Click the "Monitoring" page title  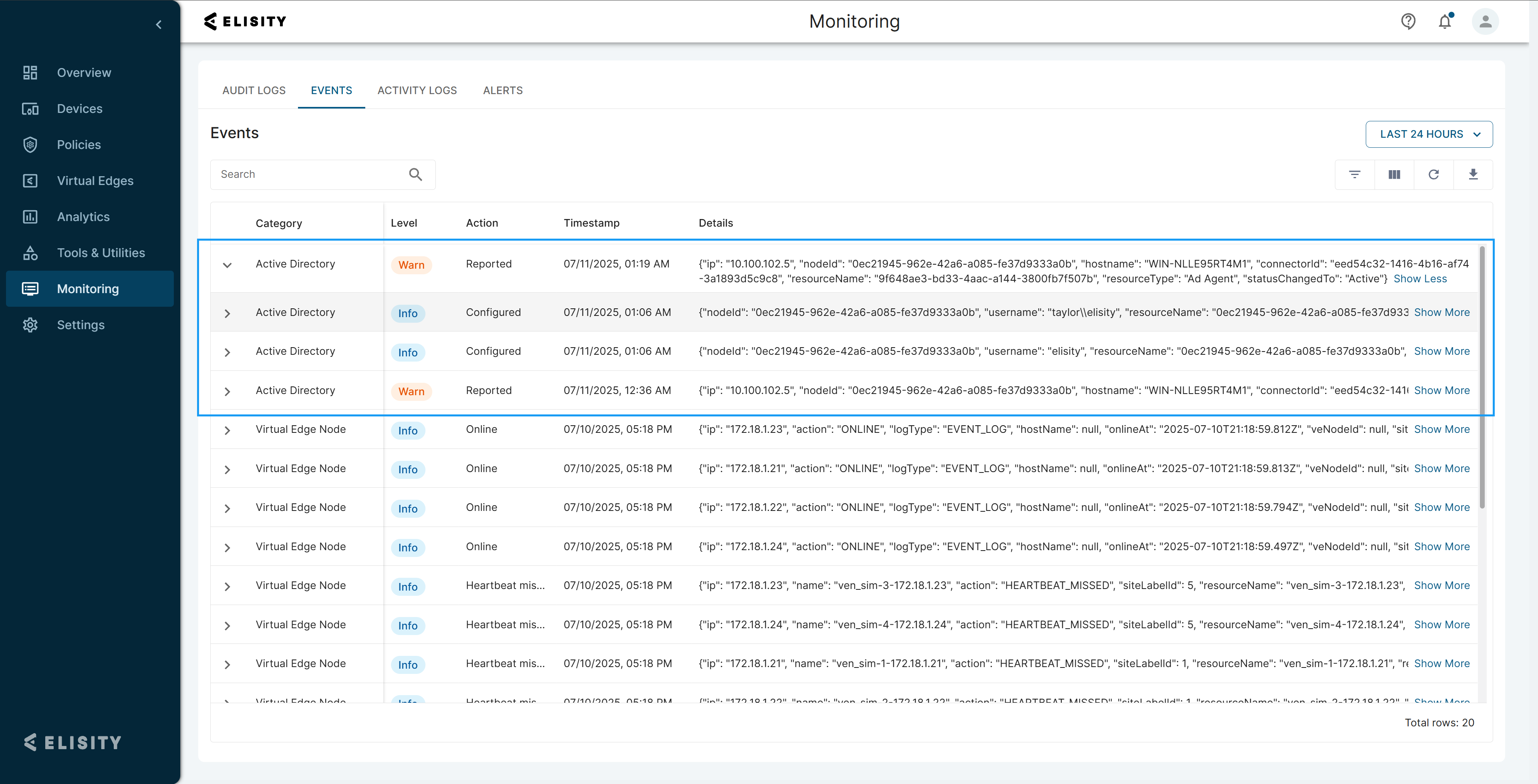[x=854, y=22]
